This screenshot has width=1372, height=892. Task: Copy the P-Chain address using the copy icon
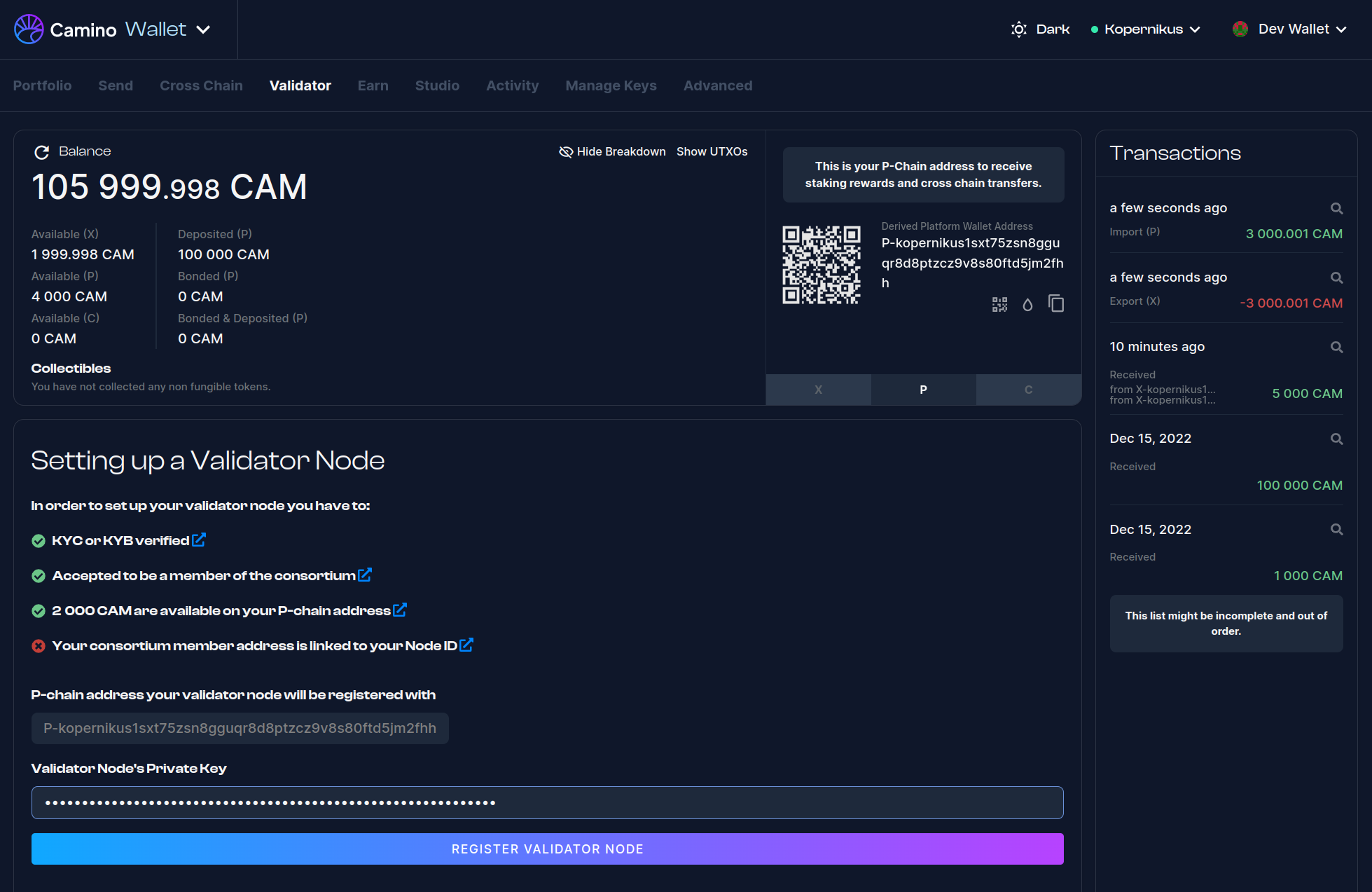pyautogui.click(x=1055, y=303)
